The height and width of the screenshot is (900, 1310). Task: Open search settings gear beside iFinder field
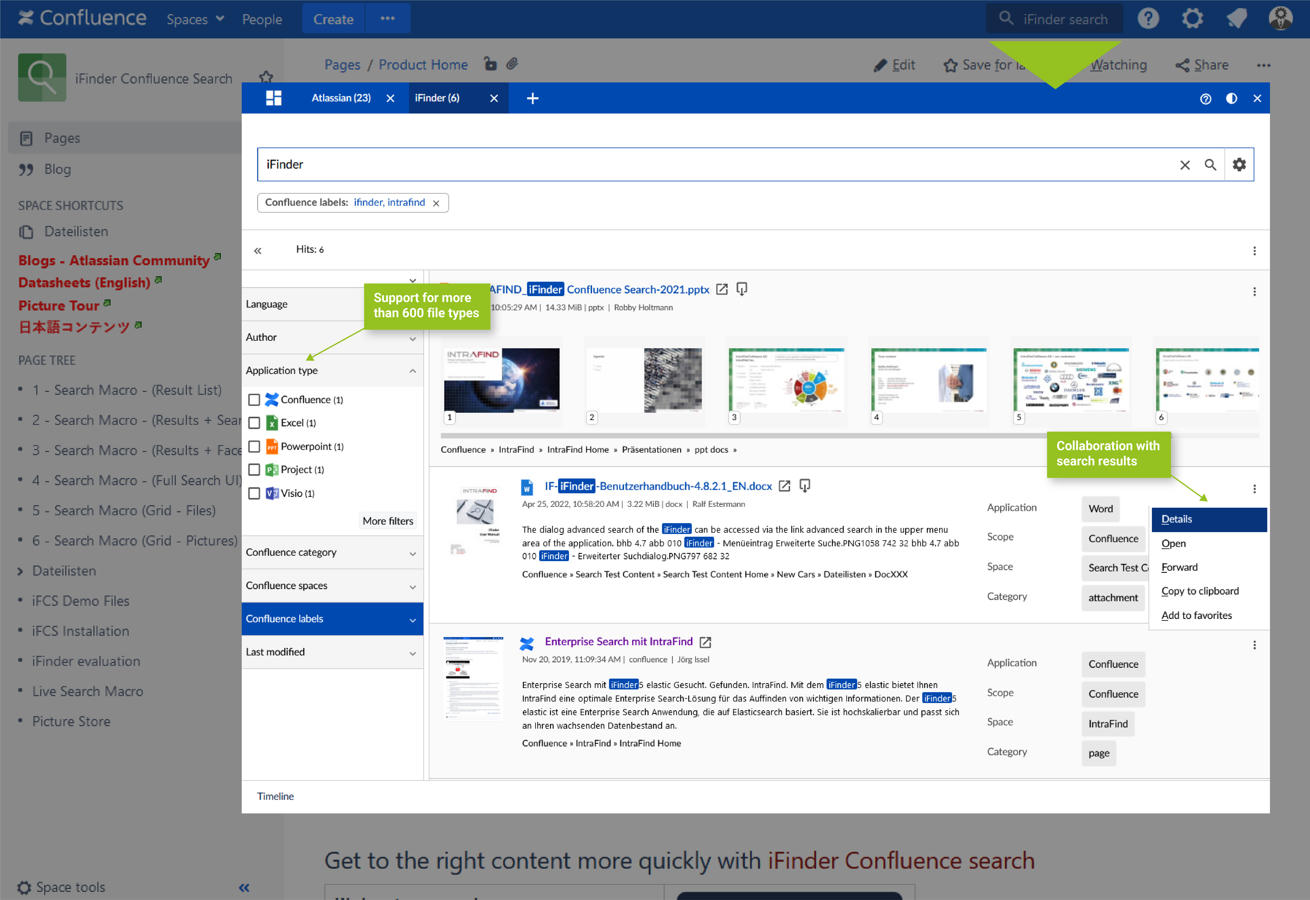coord(1239,165)
